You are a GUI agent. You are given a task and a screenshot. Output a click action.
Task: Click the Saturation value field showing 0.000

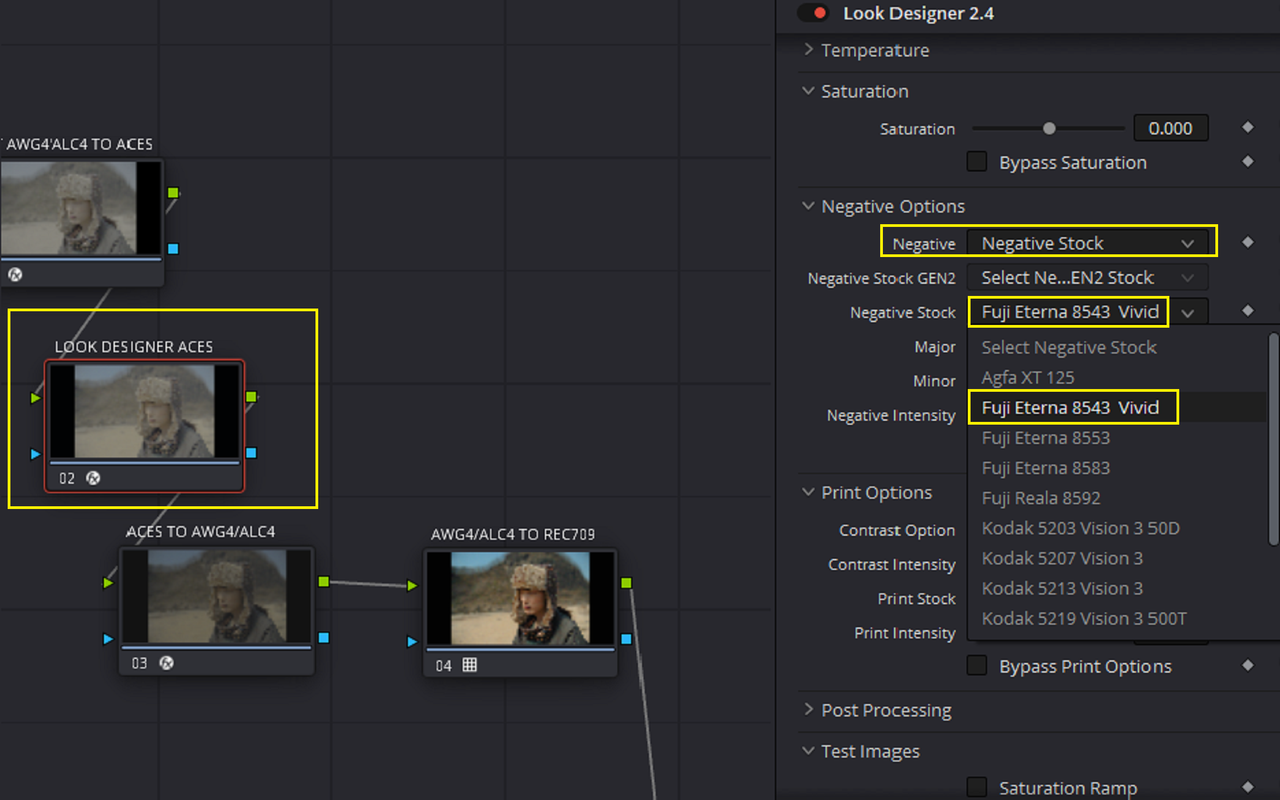1170,128
